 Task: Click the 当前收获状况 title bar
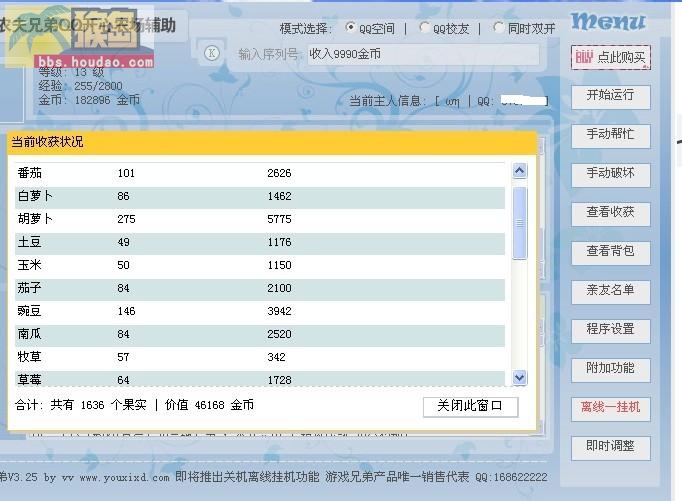click(x=272, y=142)
